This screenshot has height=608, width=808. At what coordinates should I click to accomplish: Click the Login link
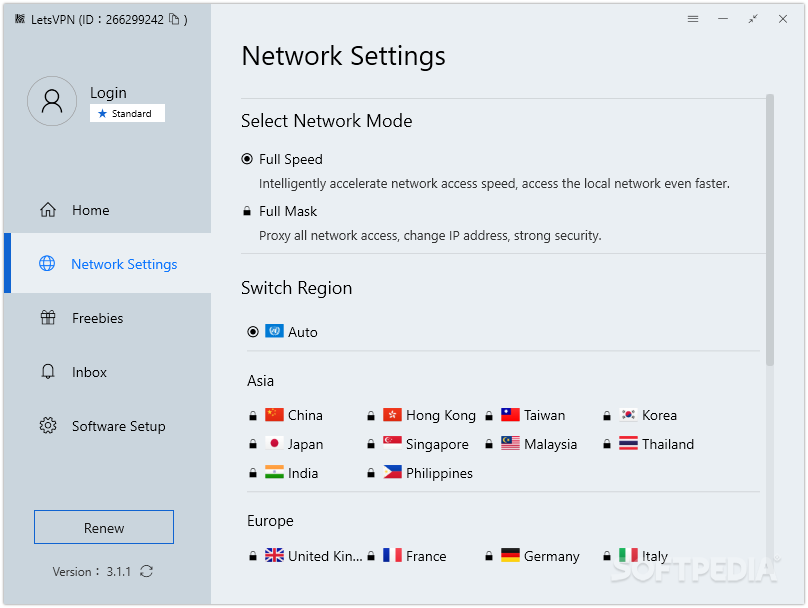coord(108,93)
